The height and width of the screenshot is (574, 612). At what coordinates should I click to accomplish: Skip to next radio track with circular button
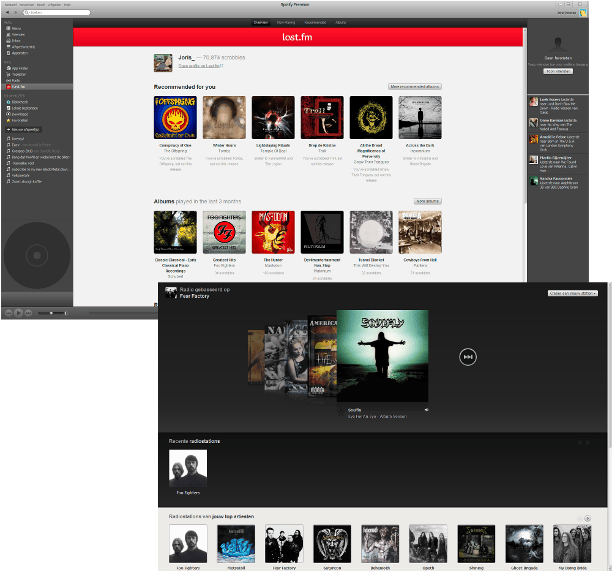[468, 357]
